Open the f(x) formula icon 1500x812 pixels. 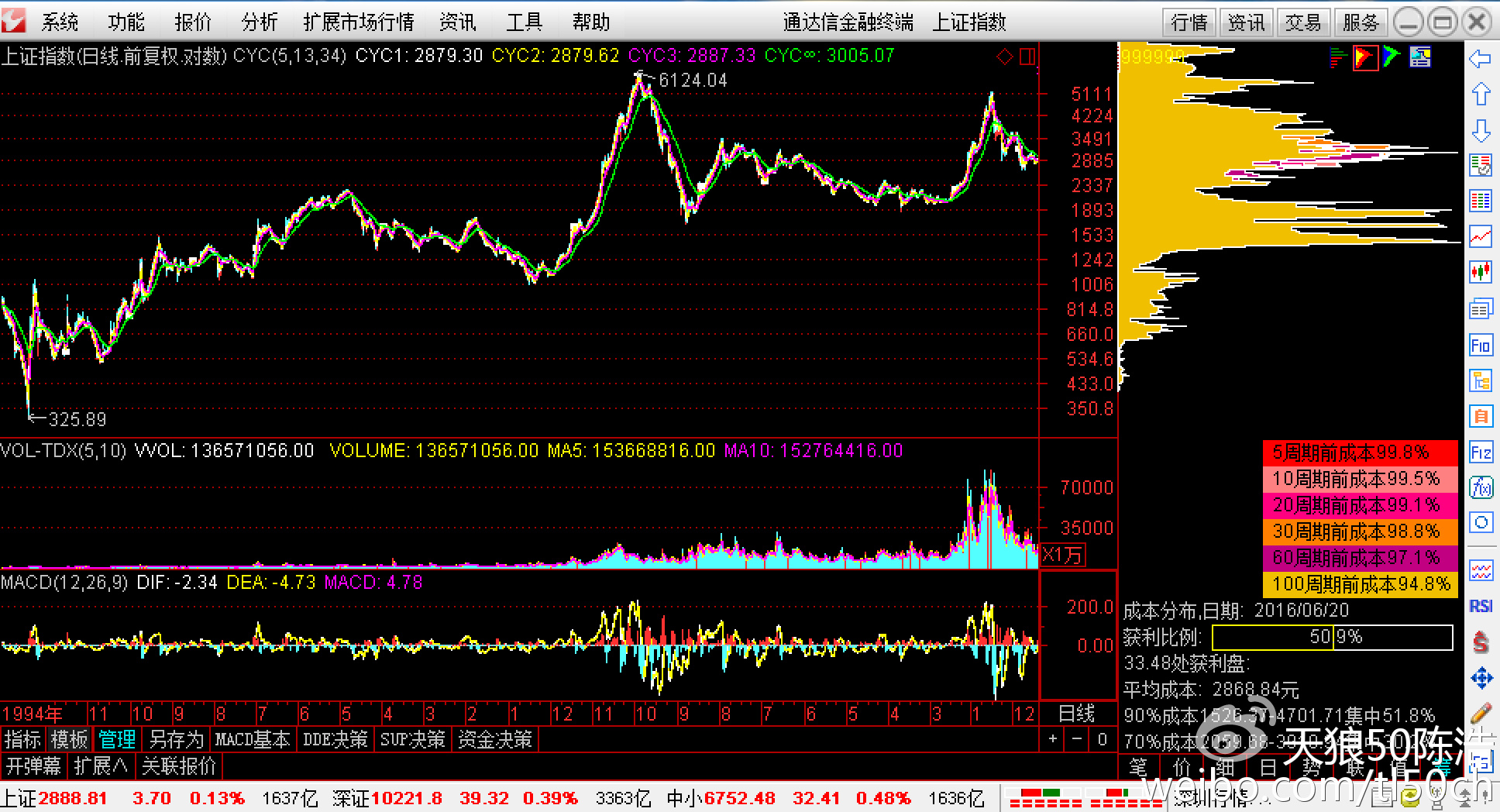(x=1481, y=487)
